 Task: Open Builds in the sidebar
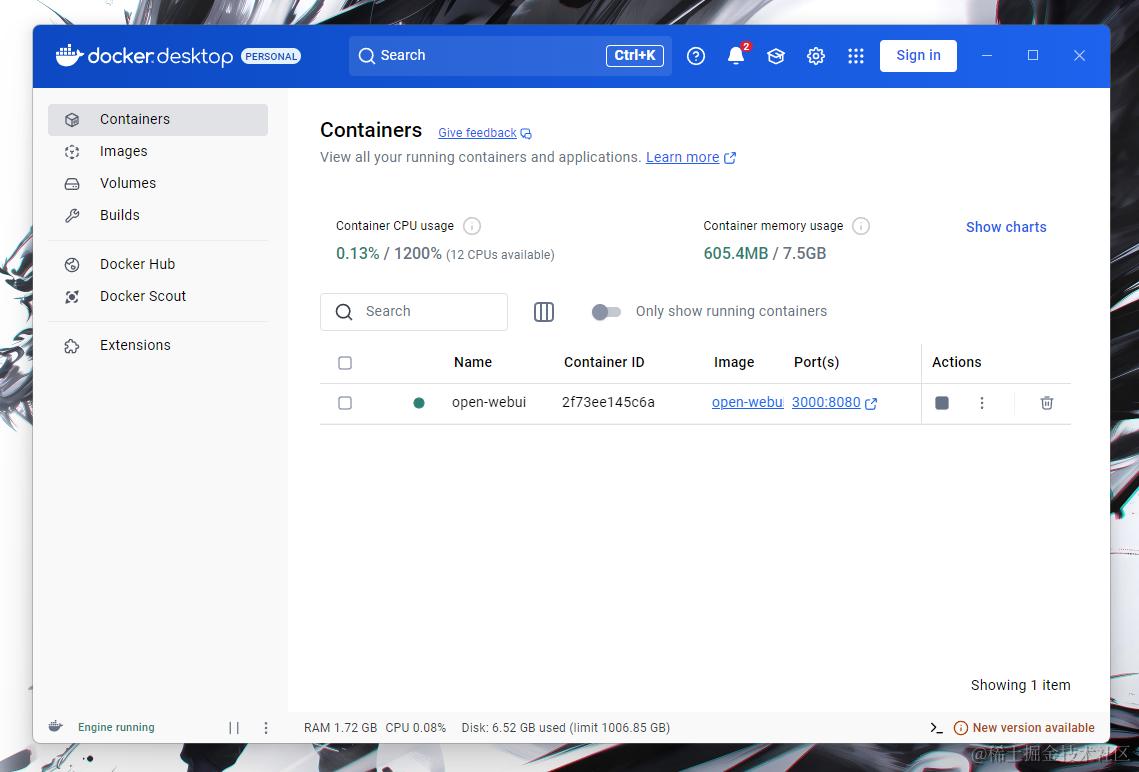point(158,215)
